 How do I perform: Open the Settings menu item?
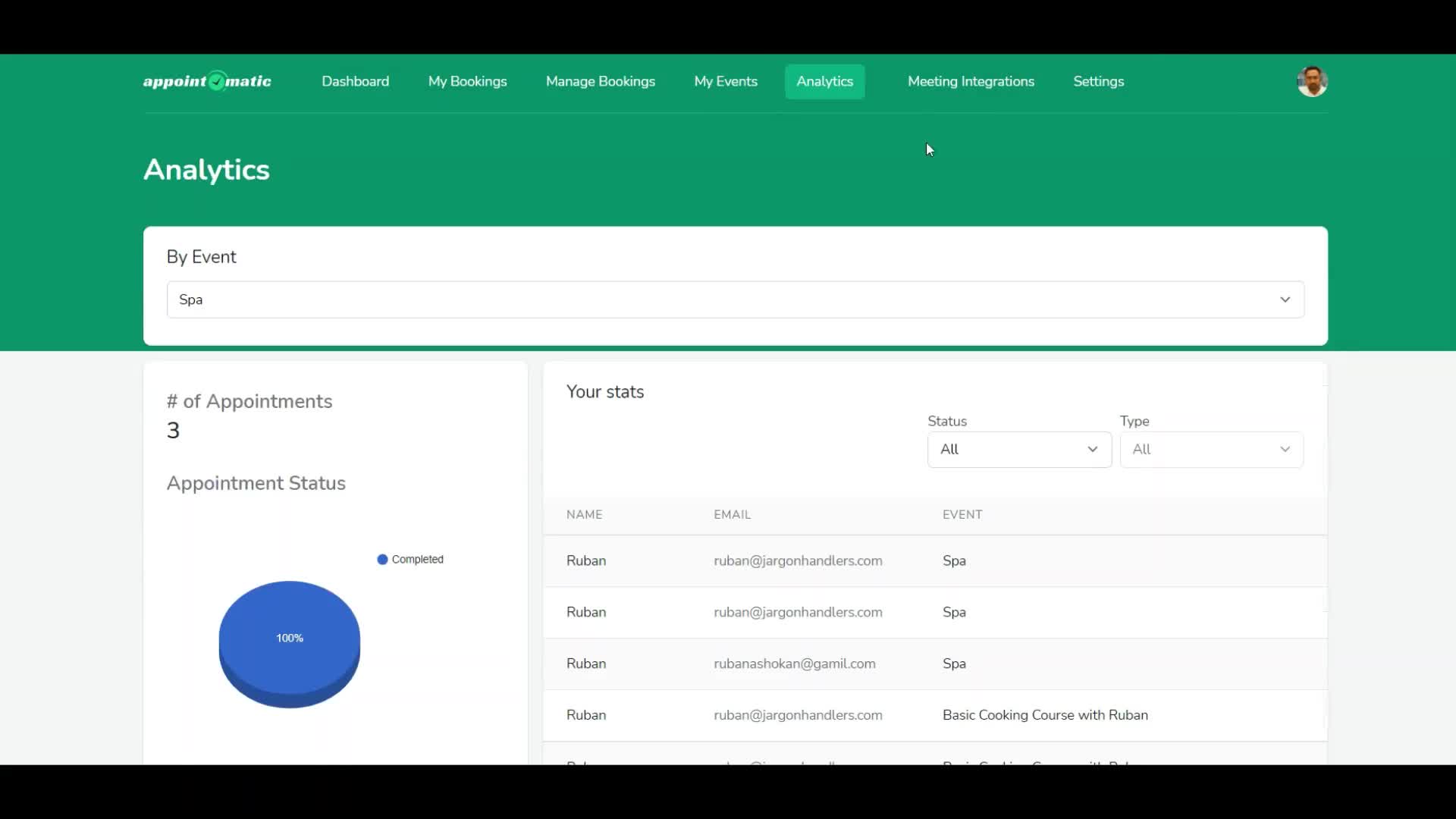[x=1098, y=81]
